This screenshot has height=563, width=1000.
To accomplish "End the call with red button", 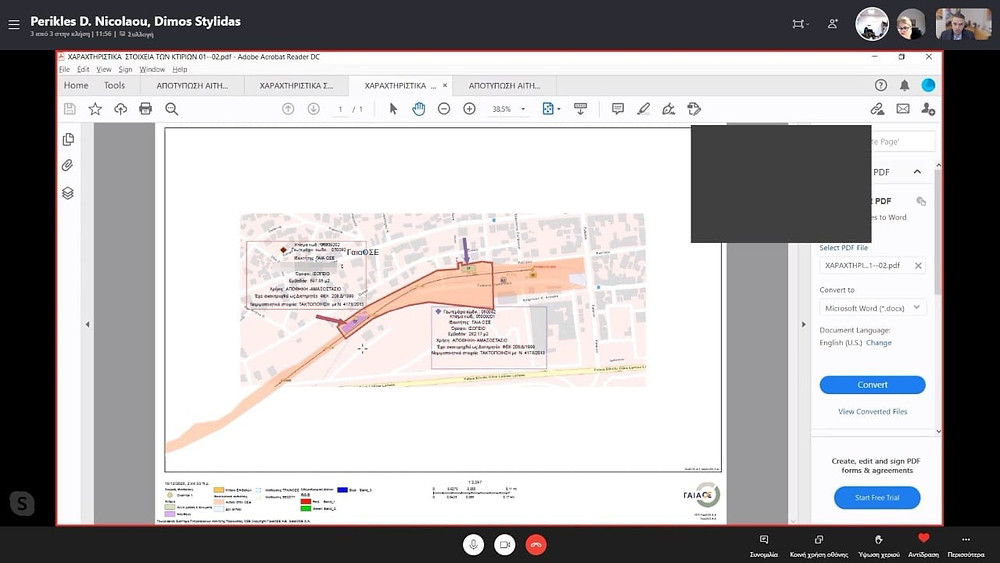I will (x=536, y=545).
